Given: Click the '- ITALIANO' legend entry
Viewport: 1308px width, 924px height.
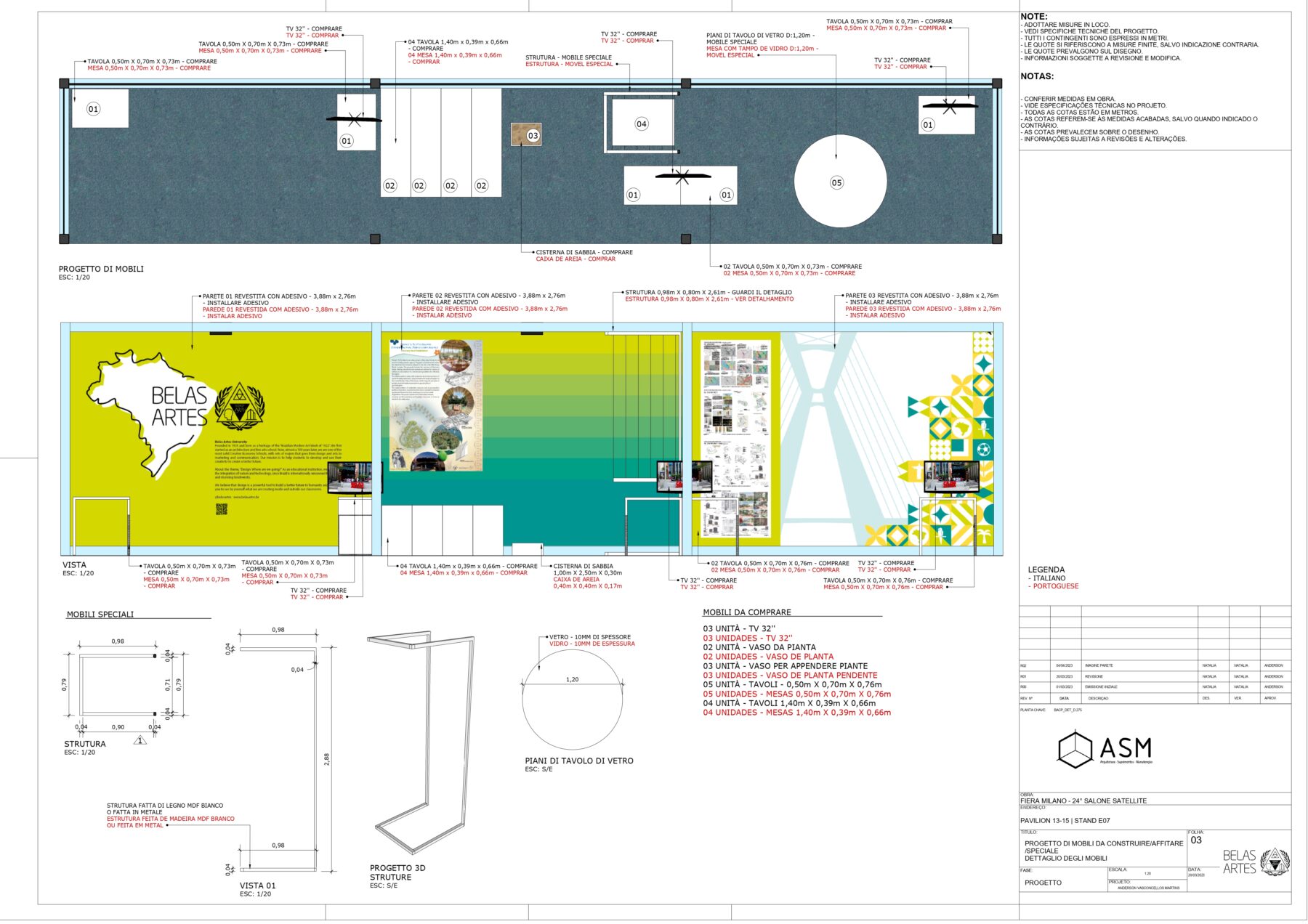Looking at the screenshot, I should click(1046, 578).
